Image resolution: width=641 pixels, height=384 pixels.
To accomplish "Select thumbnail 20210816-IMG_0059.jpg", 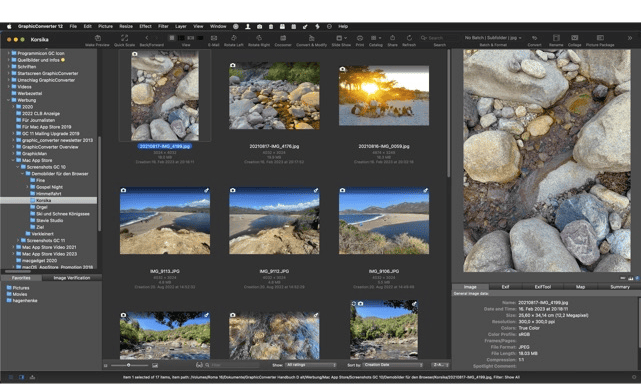I will [384, 95].
